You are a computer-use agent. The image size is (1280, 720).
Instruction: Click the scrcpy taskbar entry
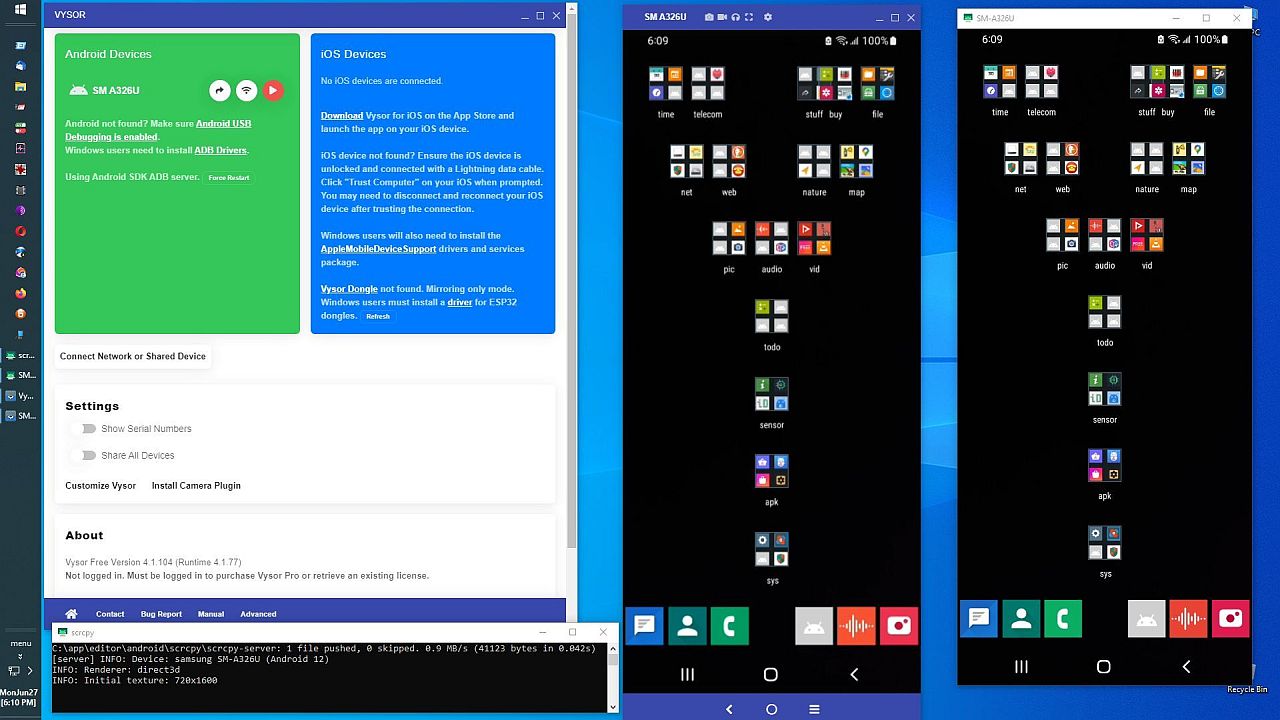click(x=21, y=355)
